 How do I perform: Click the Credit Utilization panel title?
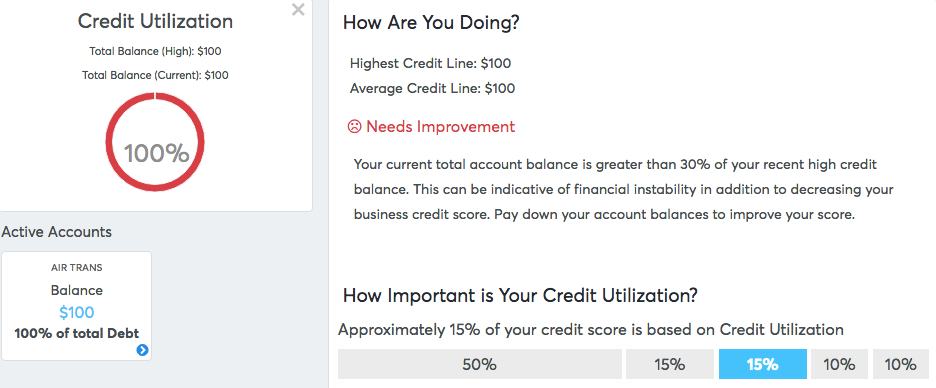[155, 21]
